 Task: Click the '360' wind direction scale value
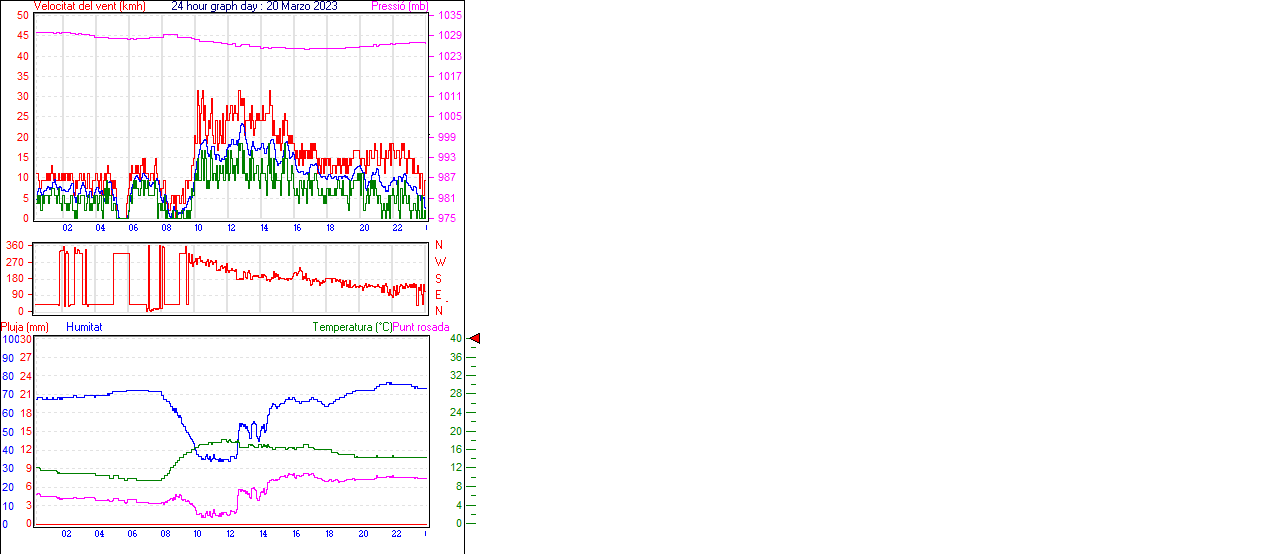click(x=15, y=245)
